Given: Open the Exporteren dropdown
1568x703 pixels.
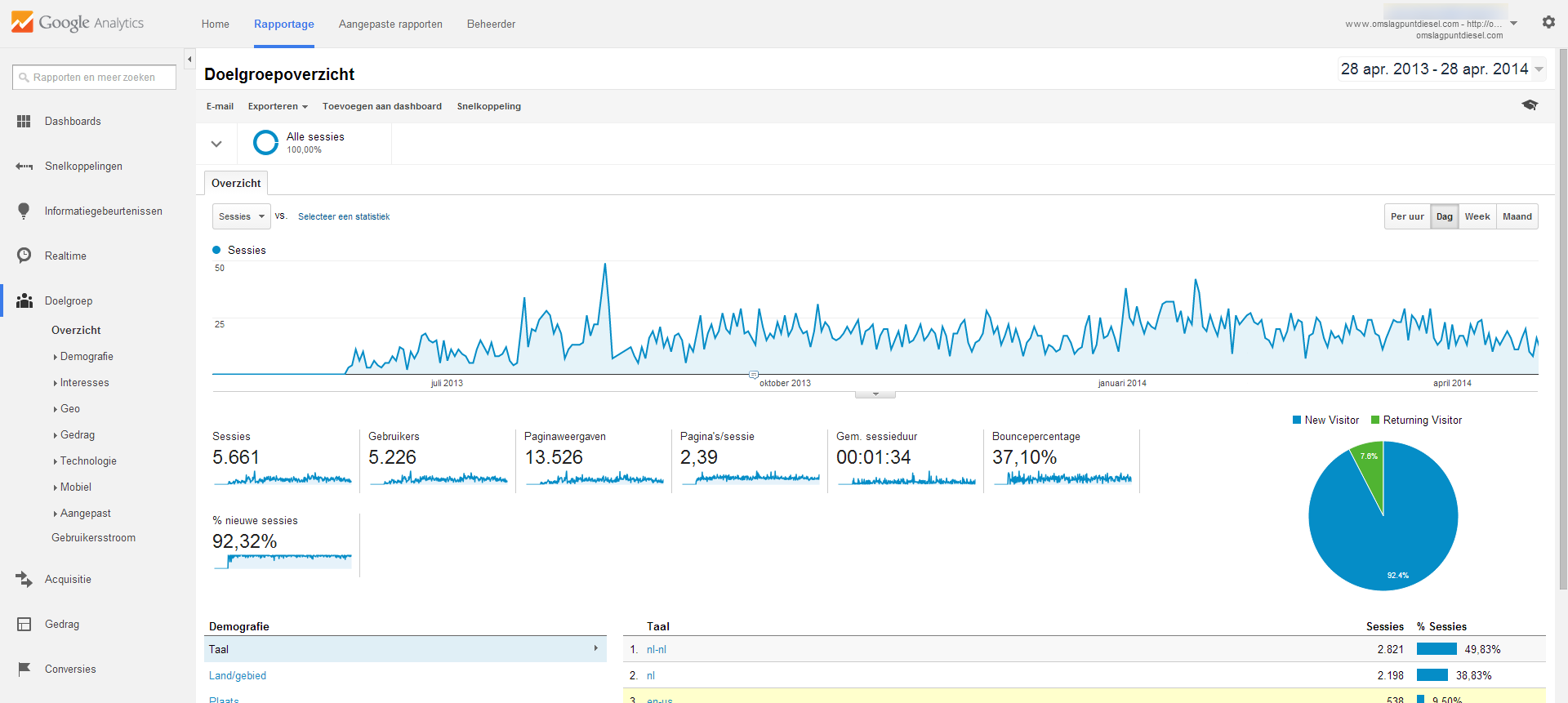Looking at the screenshot, I should (x=278, y=106).
